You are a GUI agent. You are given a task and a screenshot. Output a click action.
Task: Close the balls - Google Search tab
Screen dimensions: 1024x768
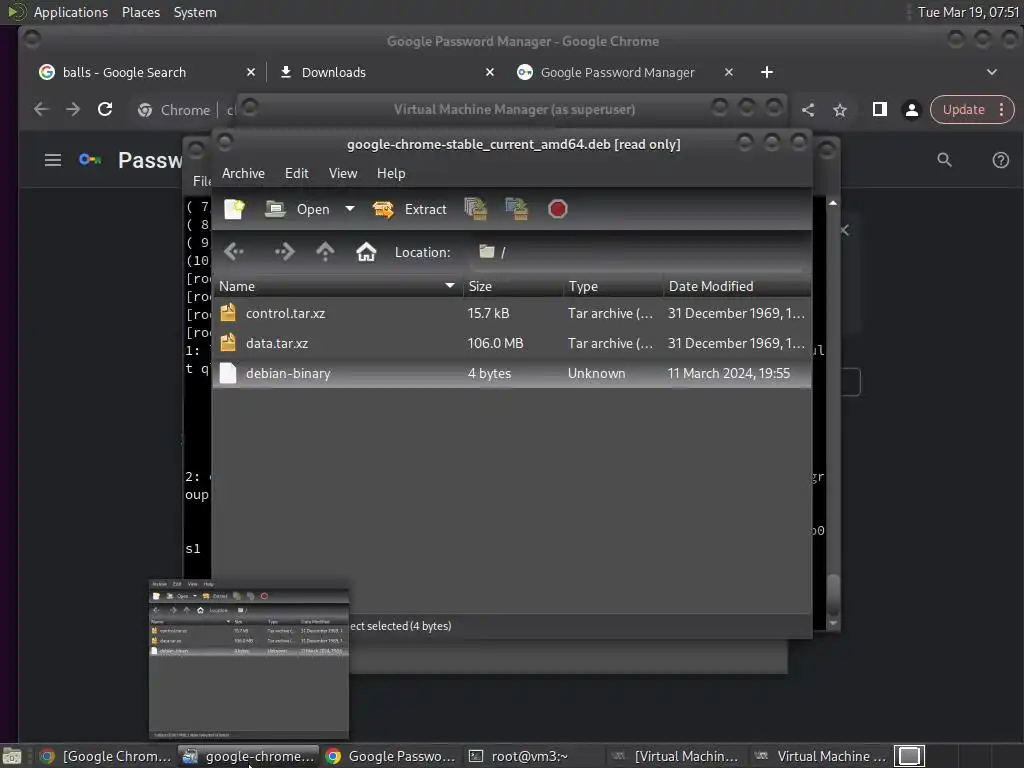[x=251, y=72]
